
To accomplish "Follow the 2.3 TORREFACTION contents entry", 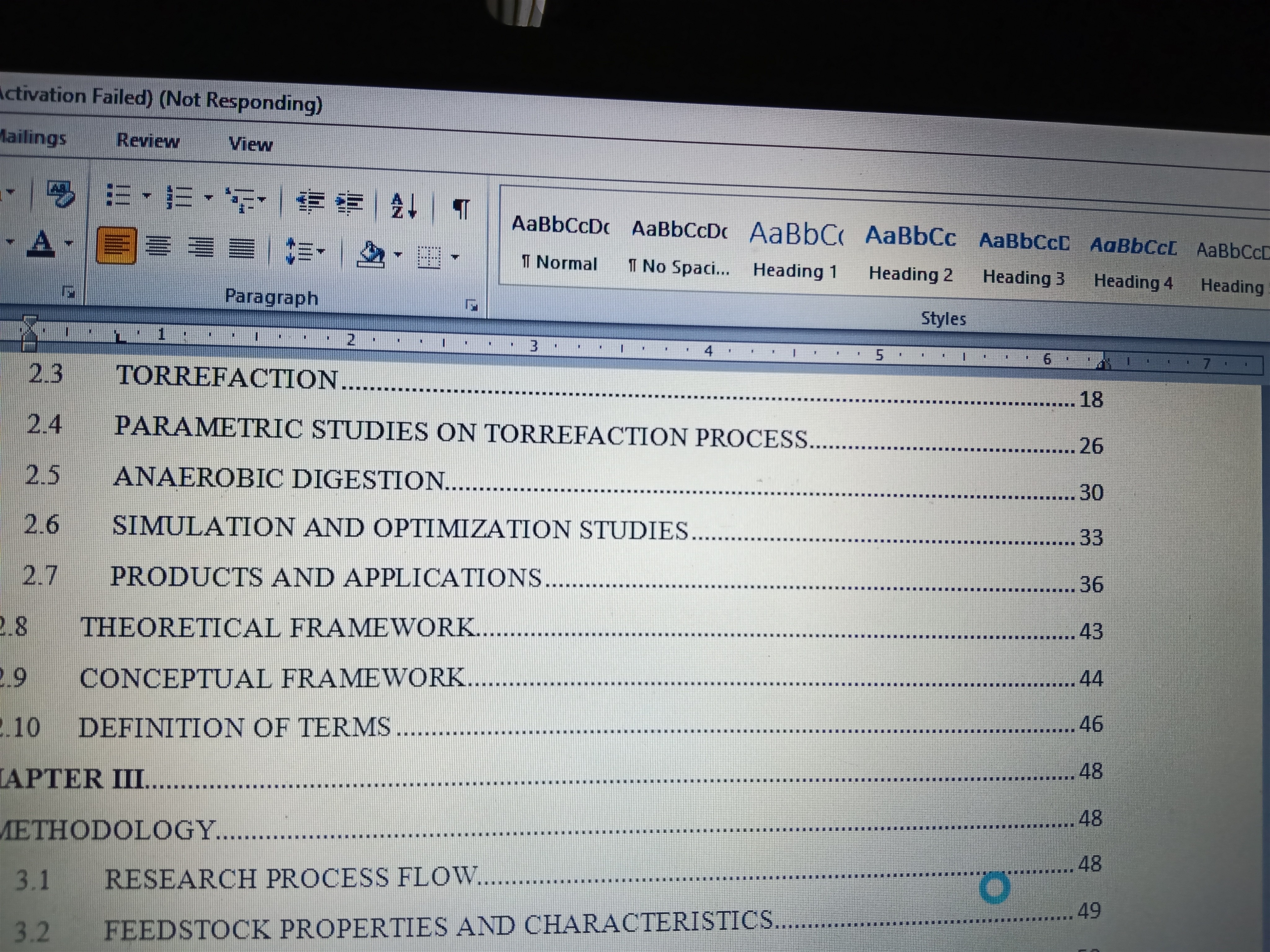I will pyautogui.click(x=565, y=387).
